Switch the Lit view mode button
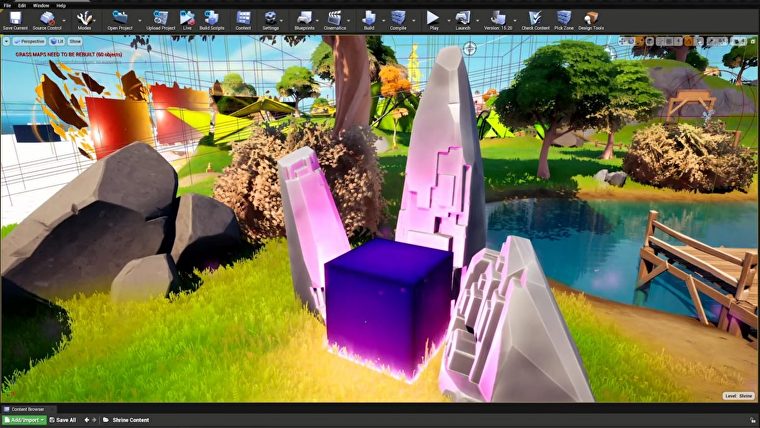The height and width of the screenshot is (428, 760). click(x=57, y=42)
